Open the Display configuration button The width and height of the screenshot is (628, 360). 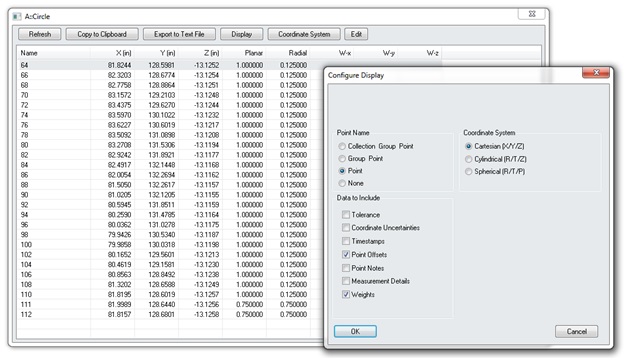242,34
